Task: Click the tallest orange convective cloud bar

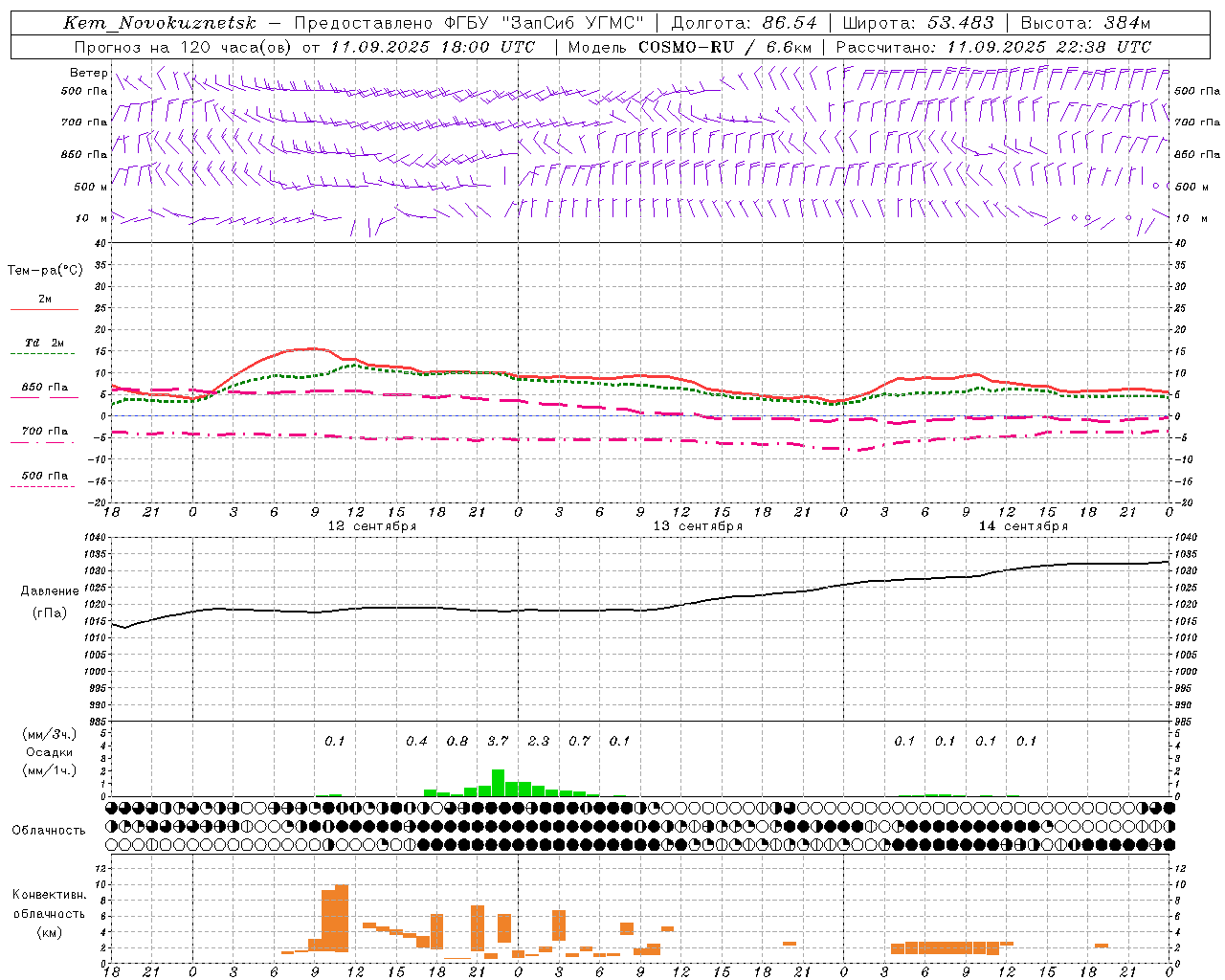Action: (x=342, y=918)
